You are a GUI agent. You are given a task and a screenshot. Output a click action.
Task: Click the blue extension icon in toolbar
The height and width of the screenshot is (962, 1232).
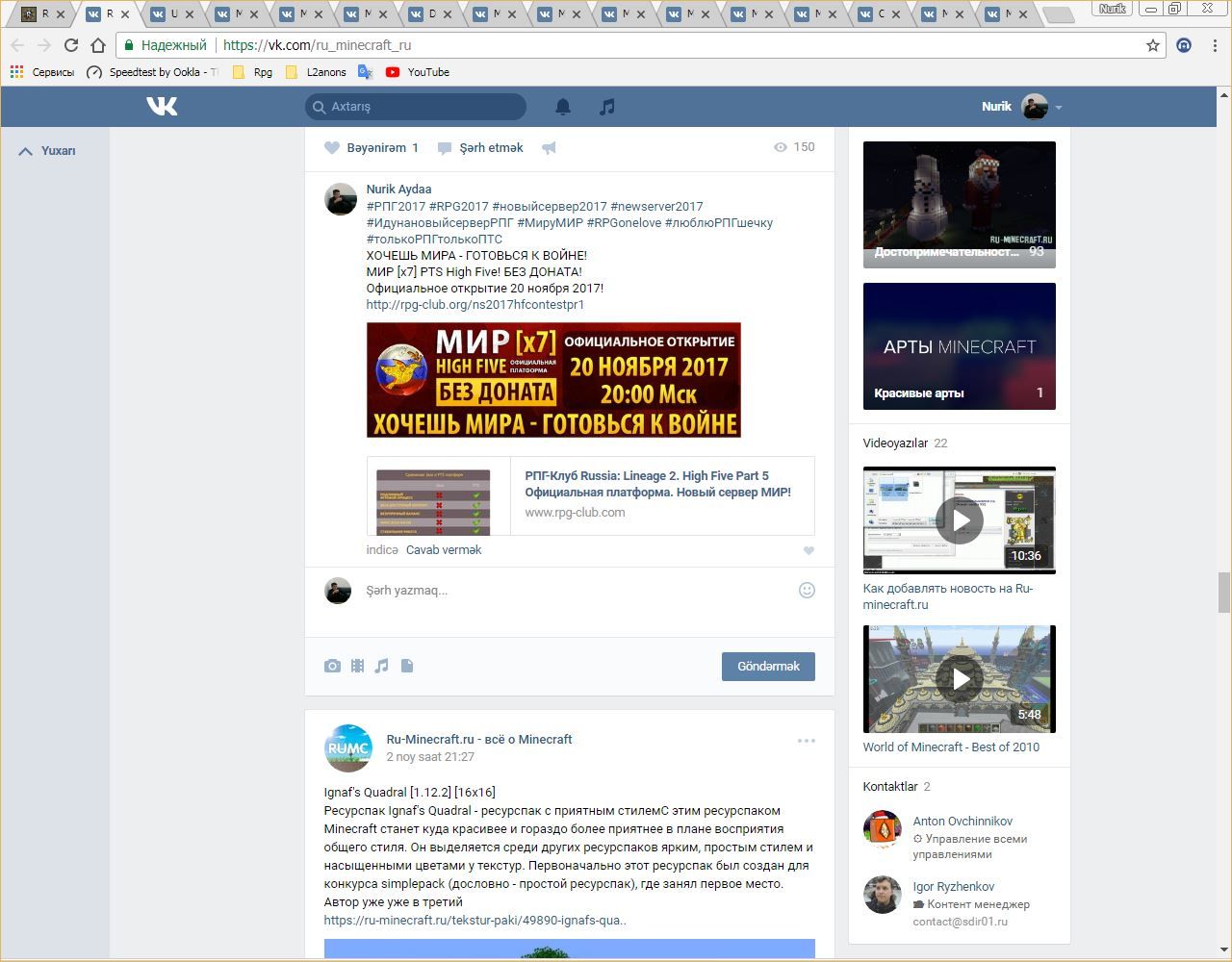(x=1184, y=45)
